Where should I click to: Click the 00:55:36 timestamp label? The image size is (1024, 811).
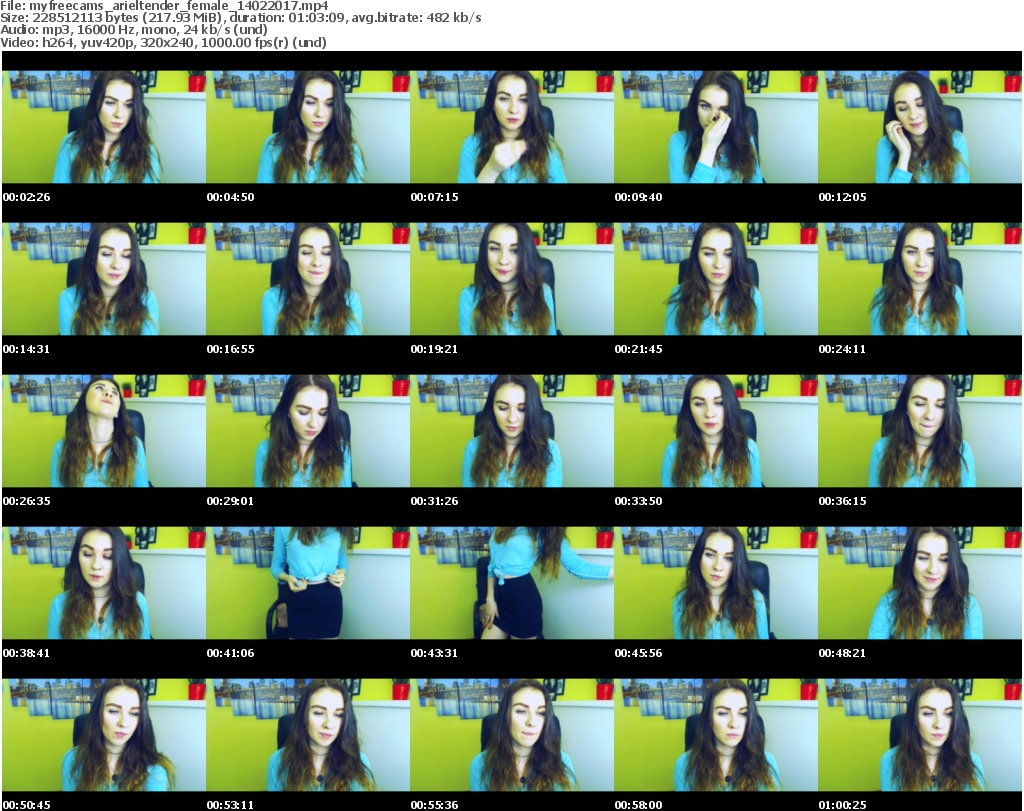click(434, 805)
